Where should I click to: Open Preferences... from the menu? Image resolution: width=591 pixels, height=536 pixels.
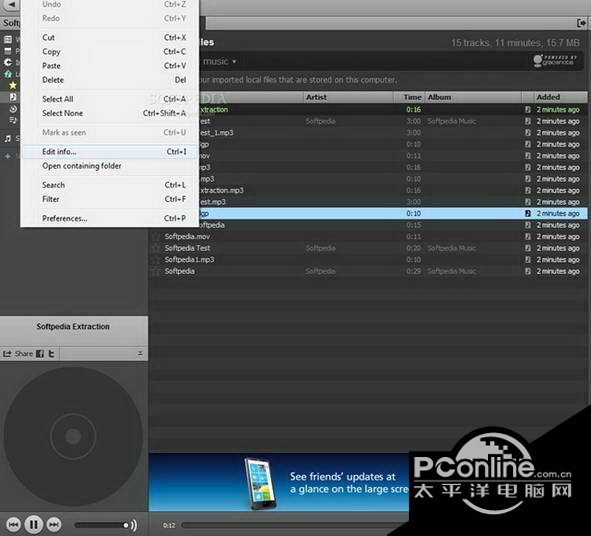tap(110, 218)
